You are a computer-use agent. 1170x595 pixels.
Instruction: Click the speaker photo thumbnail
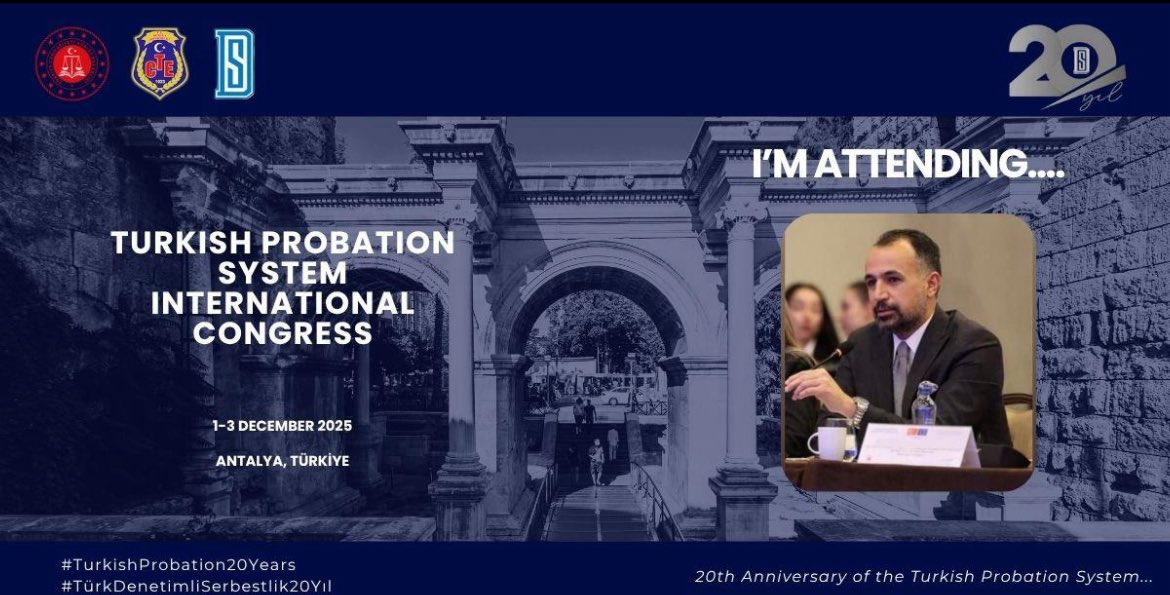[x=909, y=352]
